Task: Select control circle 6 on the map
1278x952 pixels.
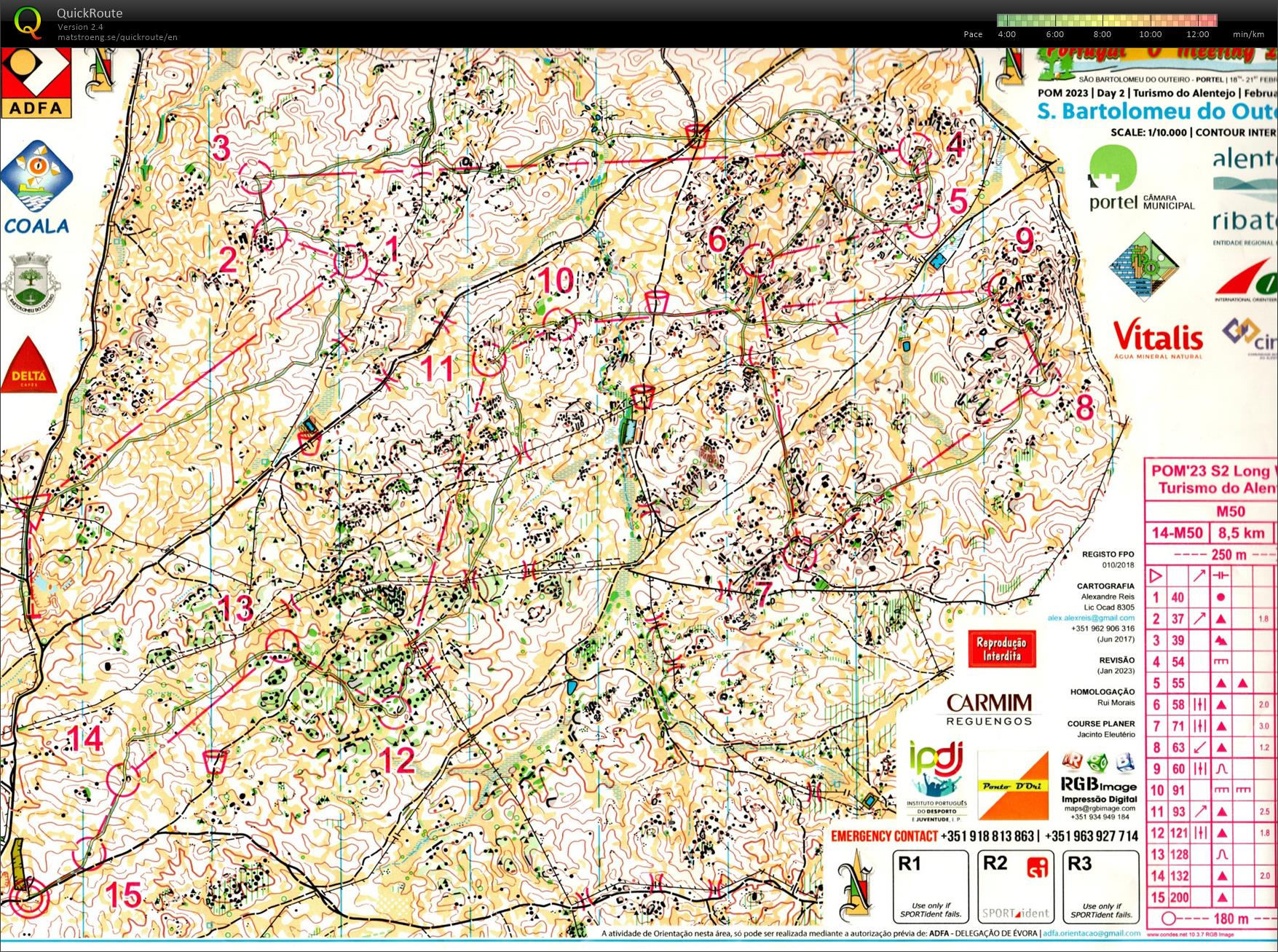Action: (x=757, y=260)
